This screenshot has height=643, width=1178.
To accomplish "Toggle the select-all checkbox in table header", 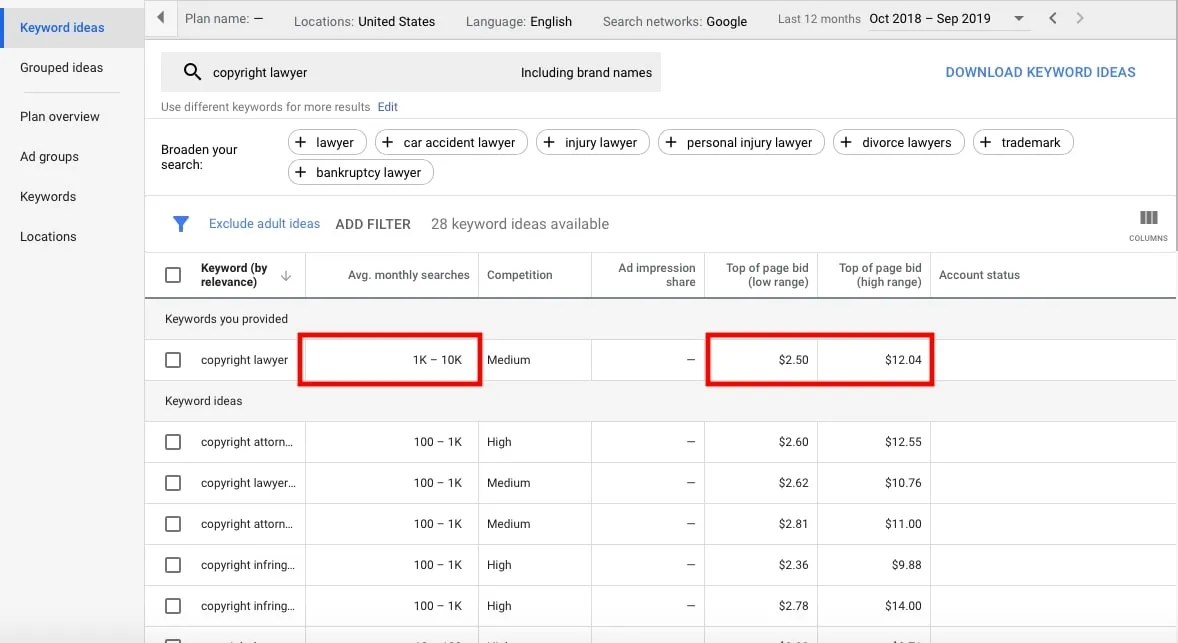I will click(x=173, y=275).
